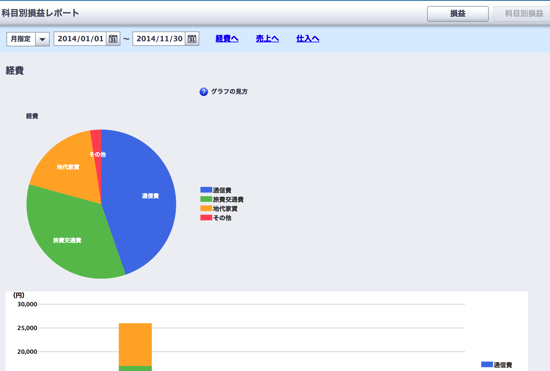Viewport: 550px width, 371px height.
Task: Open the end date calendar picker icon
Action: tap(192, 39)
